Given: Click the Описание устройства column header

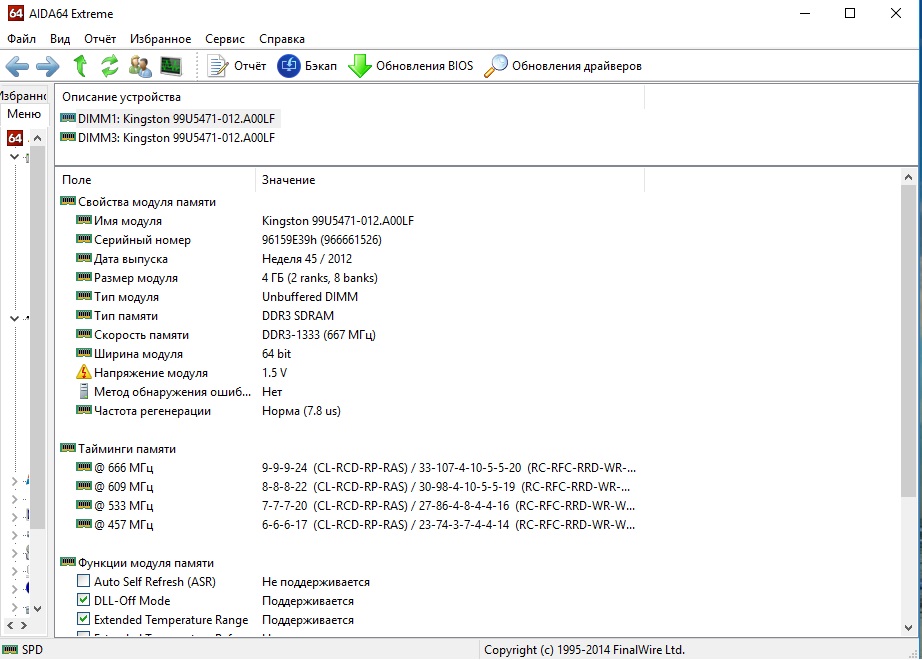Looking at the screenshot, I should [x=350, y=96].
